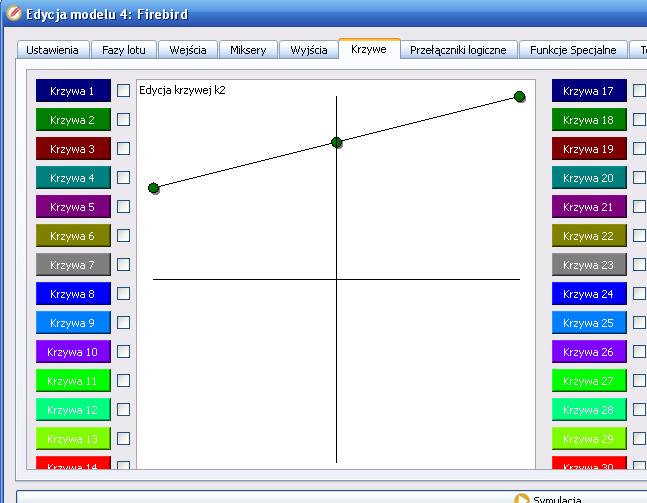Click the title bar application icon
The height and width of the screenshot is (503, 647).
[x=14, y=13]
